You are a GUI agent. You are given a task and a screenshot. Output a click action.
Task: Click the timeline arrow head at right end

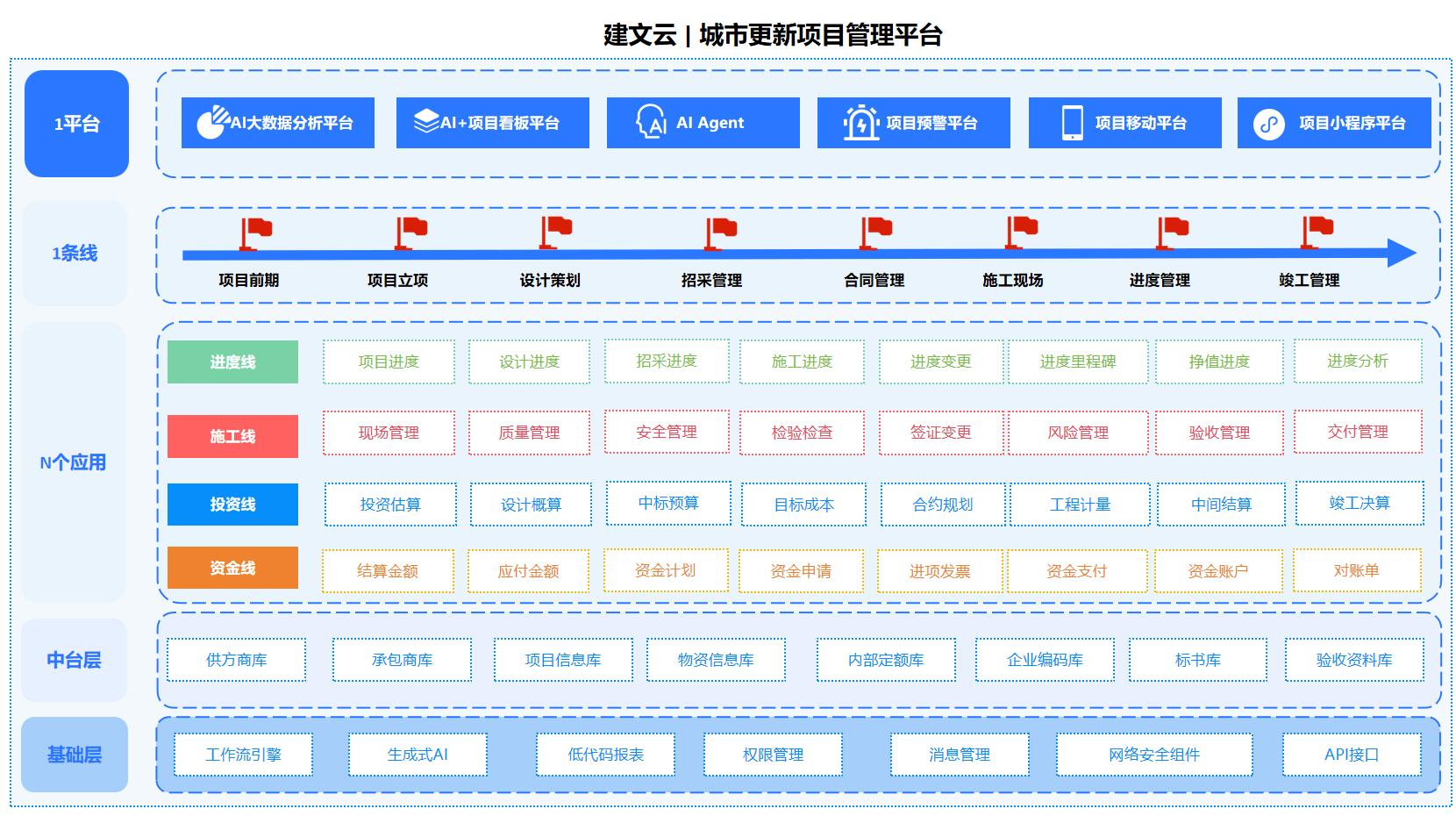tap(1402, 254)
